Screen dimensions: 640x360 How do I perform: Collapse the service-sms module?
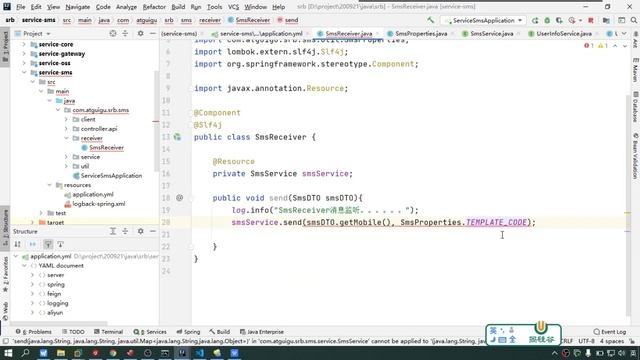(x=24, y=72)
